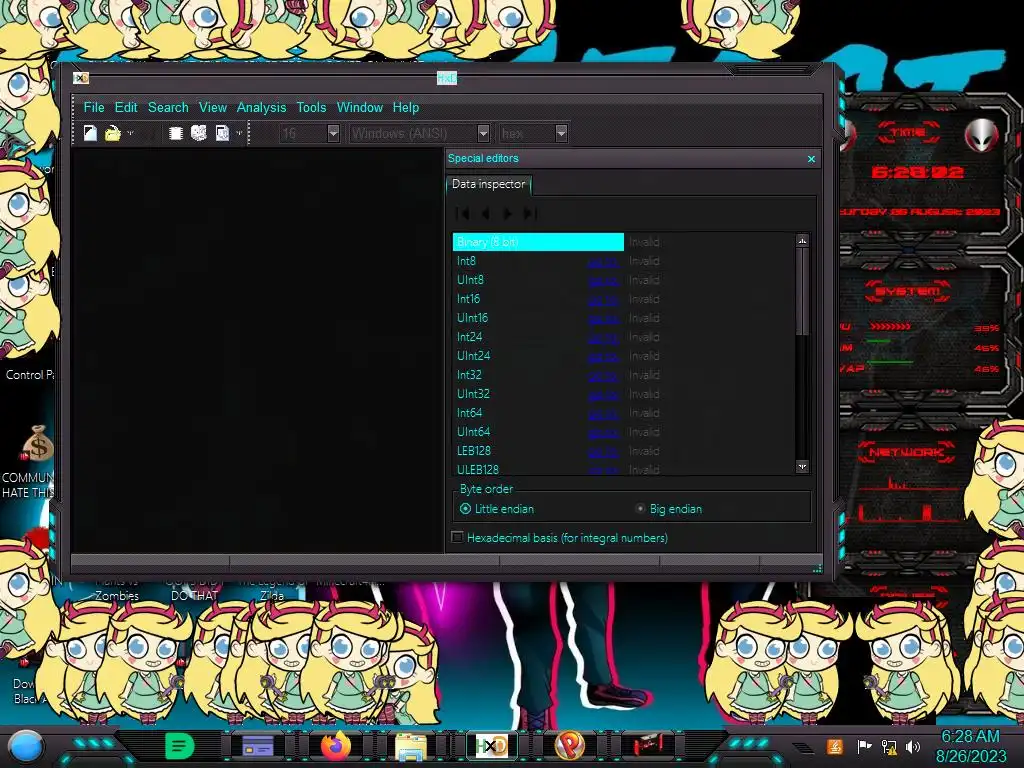The height and width of the screenshot is (768, 1024).
Task: Jump to first byte with inspector arrow
Action: click(x=462, y=214)
